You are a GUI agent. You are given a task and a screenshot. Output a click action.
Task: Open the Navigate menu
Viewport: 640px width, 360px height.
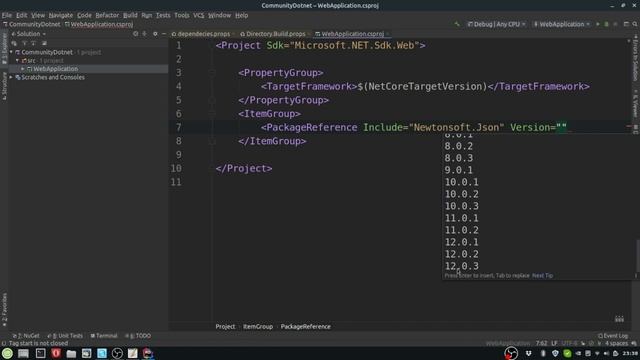tap(60, 15)
